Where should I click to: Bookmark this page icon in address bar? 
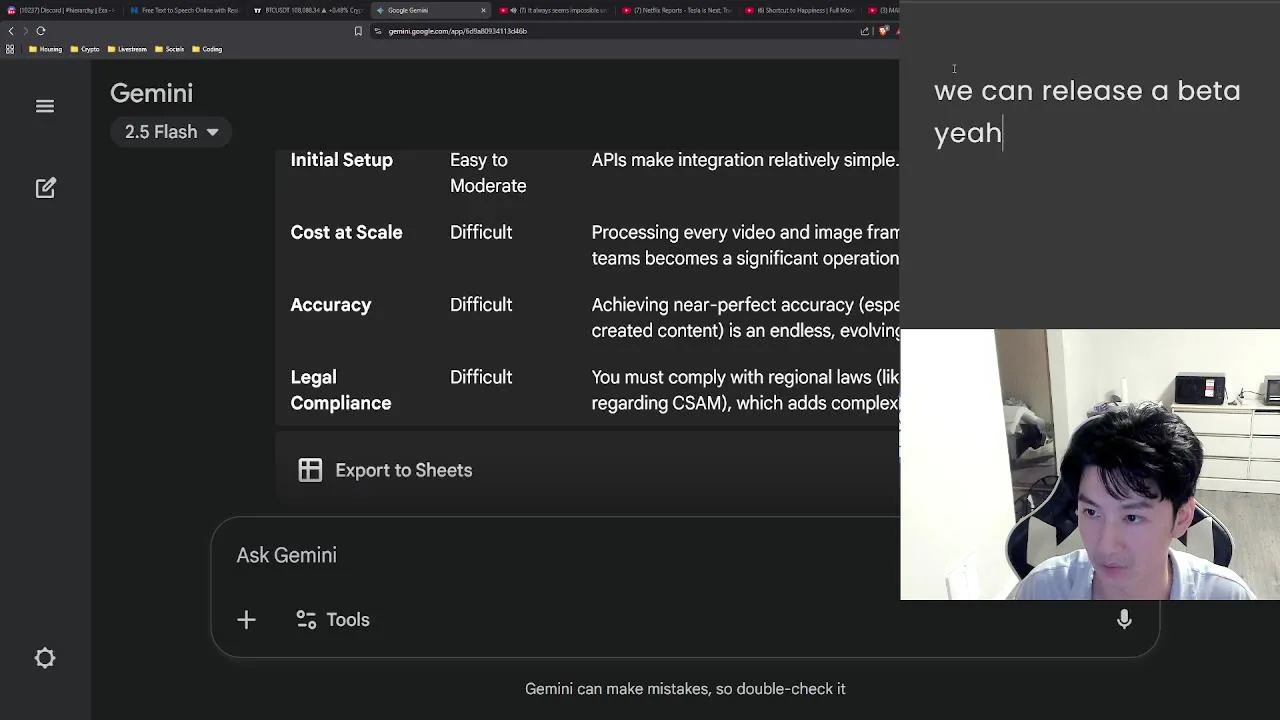click(358, 31)
